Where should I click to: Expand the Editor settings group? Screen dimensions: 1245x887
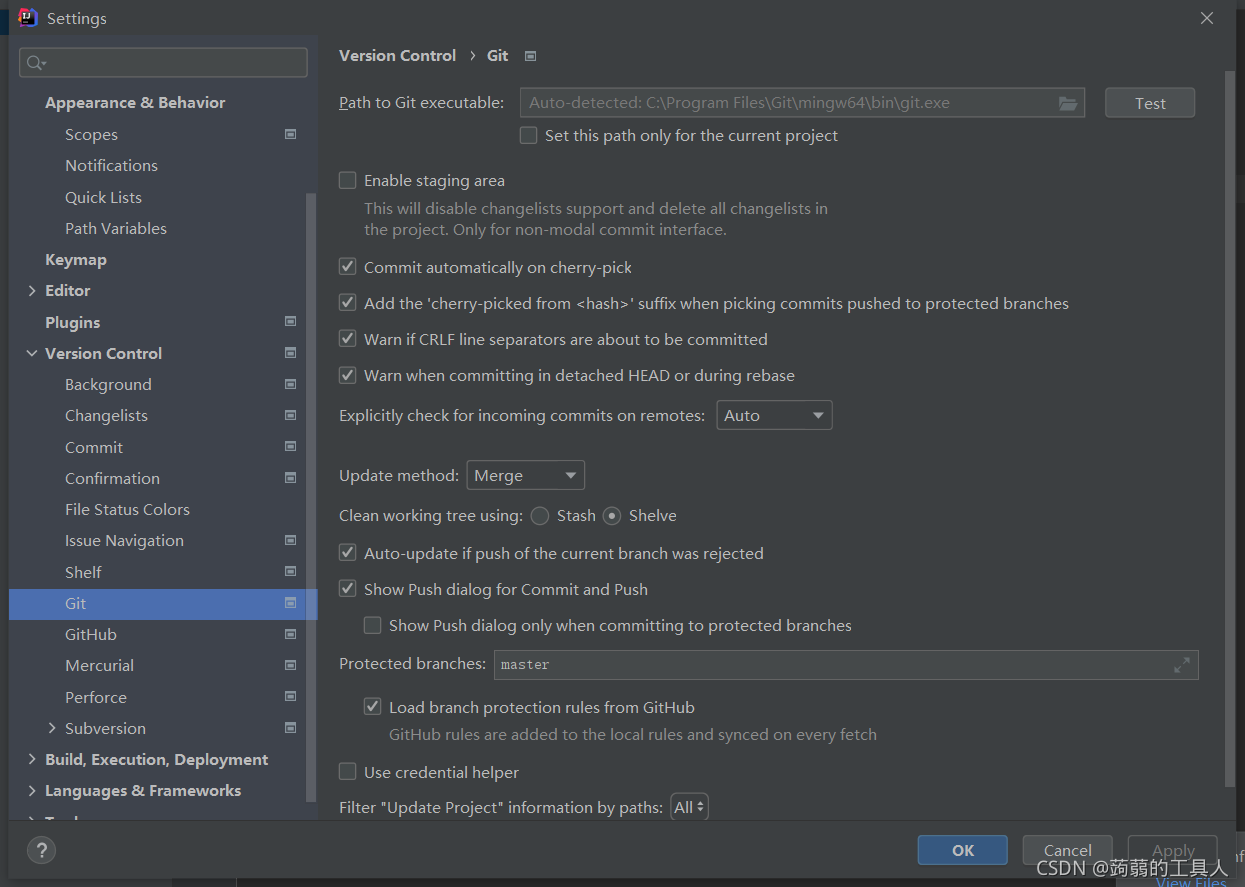[32, 291]
